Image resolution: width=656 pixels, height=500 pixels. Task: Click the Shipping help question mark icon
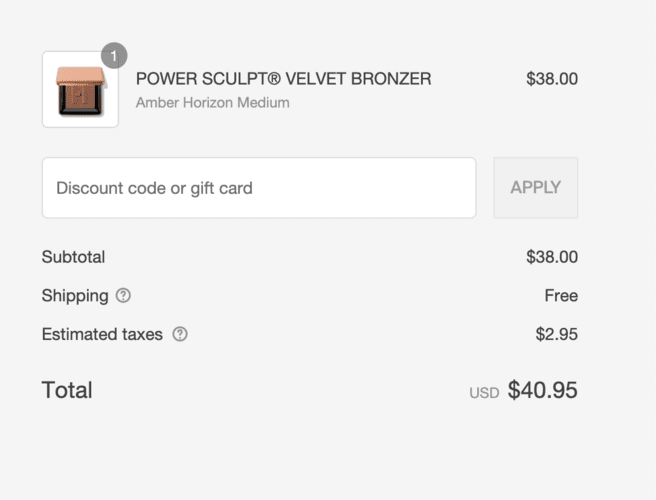click(x=123, y=296)
